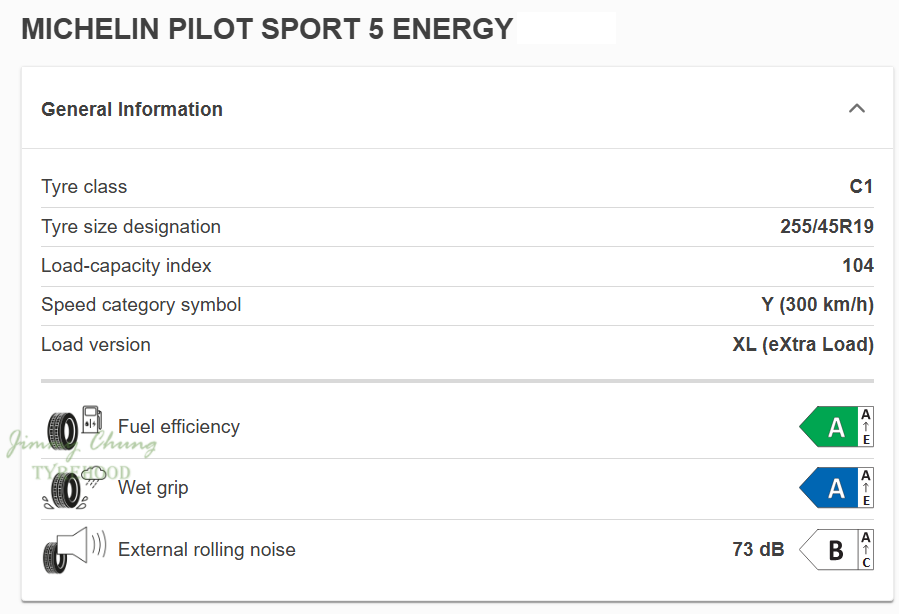Click the wet grip A-to-E scale indicator
This screenshot has height=614, width=899.
pos(866,488)
